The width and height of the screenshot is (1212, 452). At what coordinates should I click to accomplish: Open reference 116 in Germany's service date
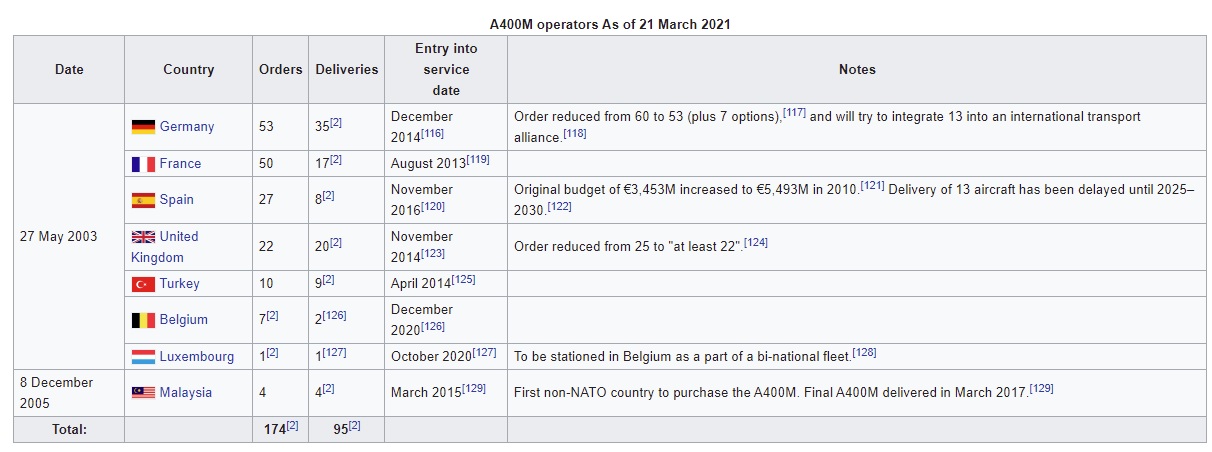(433, 133)
